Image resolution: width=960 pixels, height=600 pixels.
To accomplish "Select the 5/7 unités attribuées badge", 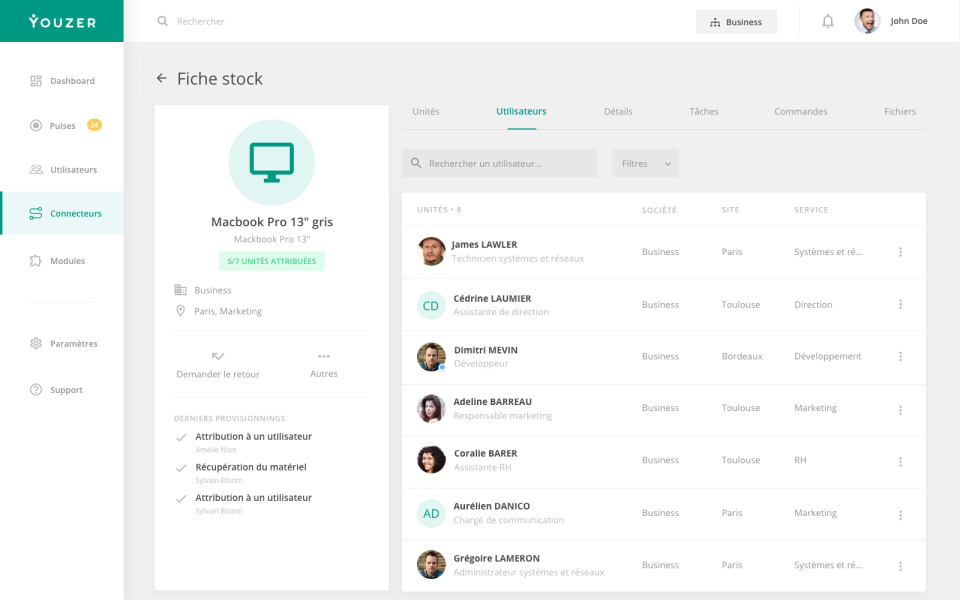I will point(271,260).
